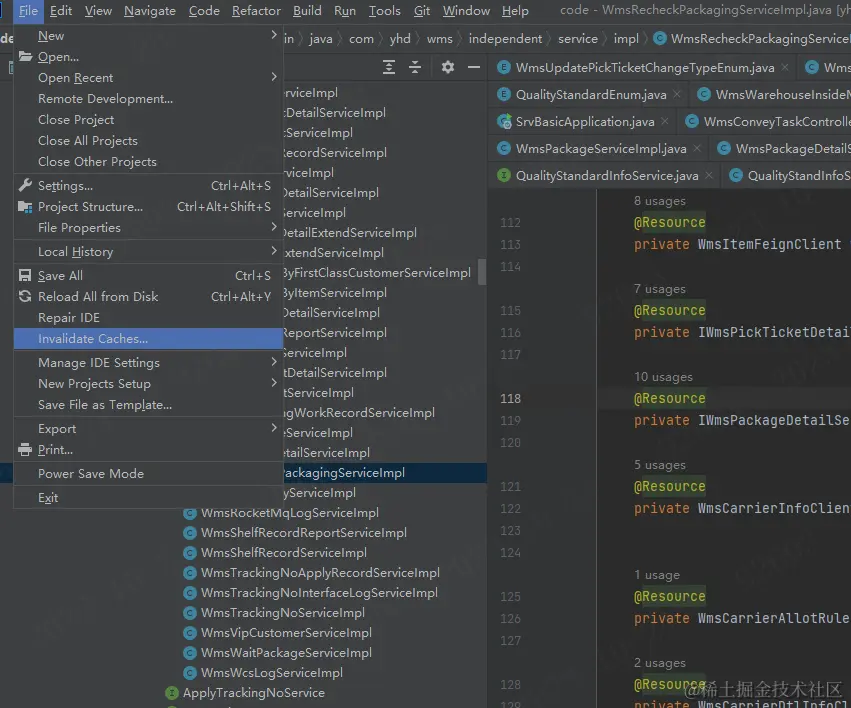Click interface icon of ApplyTrackingNoService
This screenshot has height=708, width=851.
point(172,693)
